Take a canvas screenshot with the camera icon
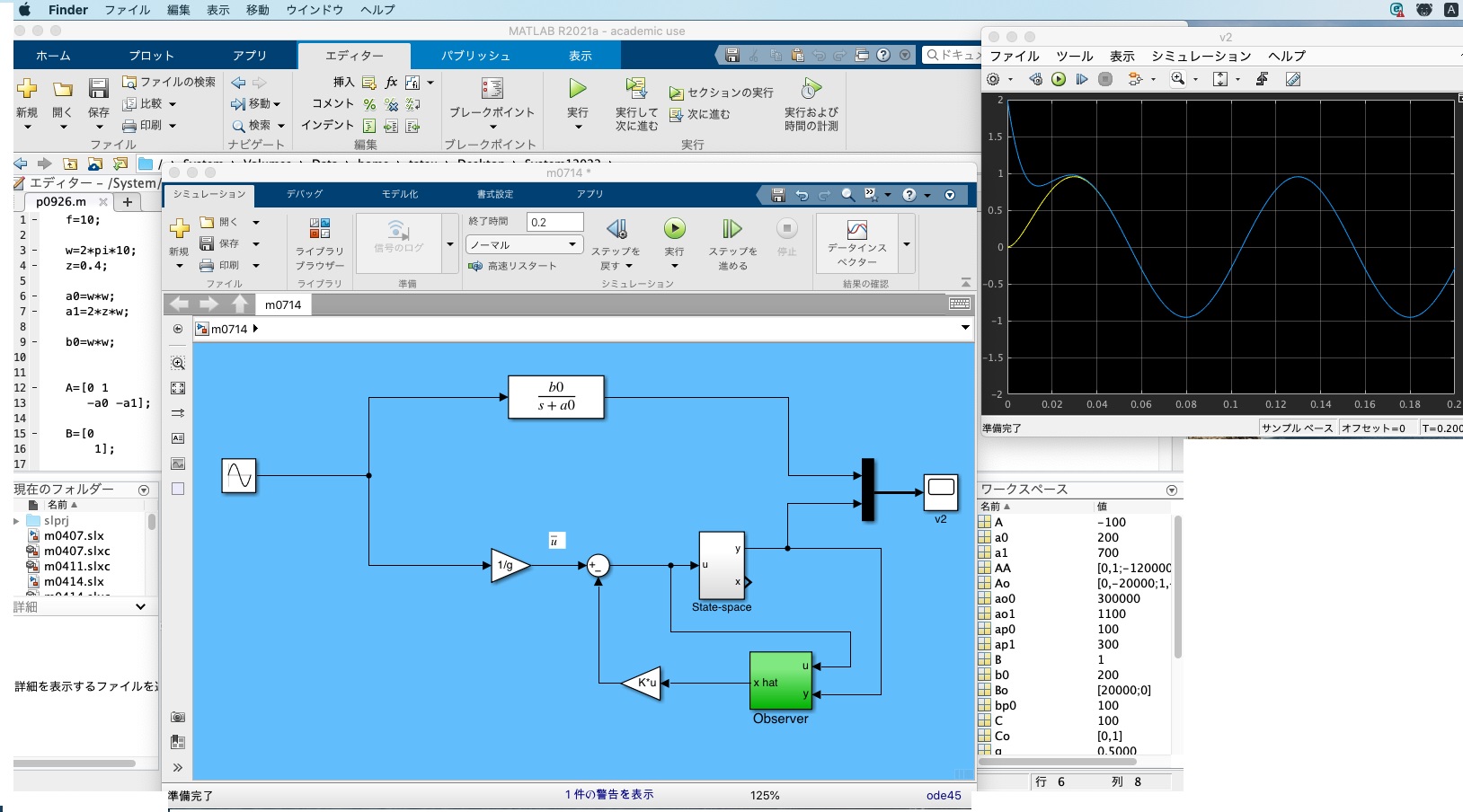 pyautogui.click(x=178, y=717)
